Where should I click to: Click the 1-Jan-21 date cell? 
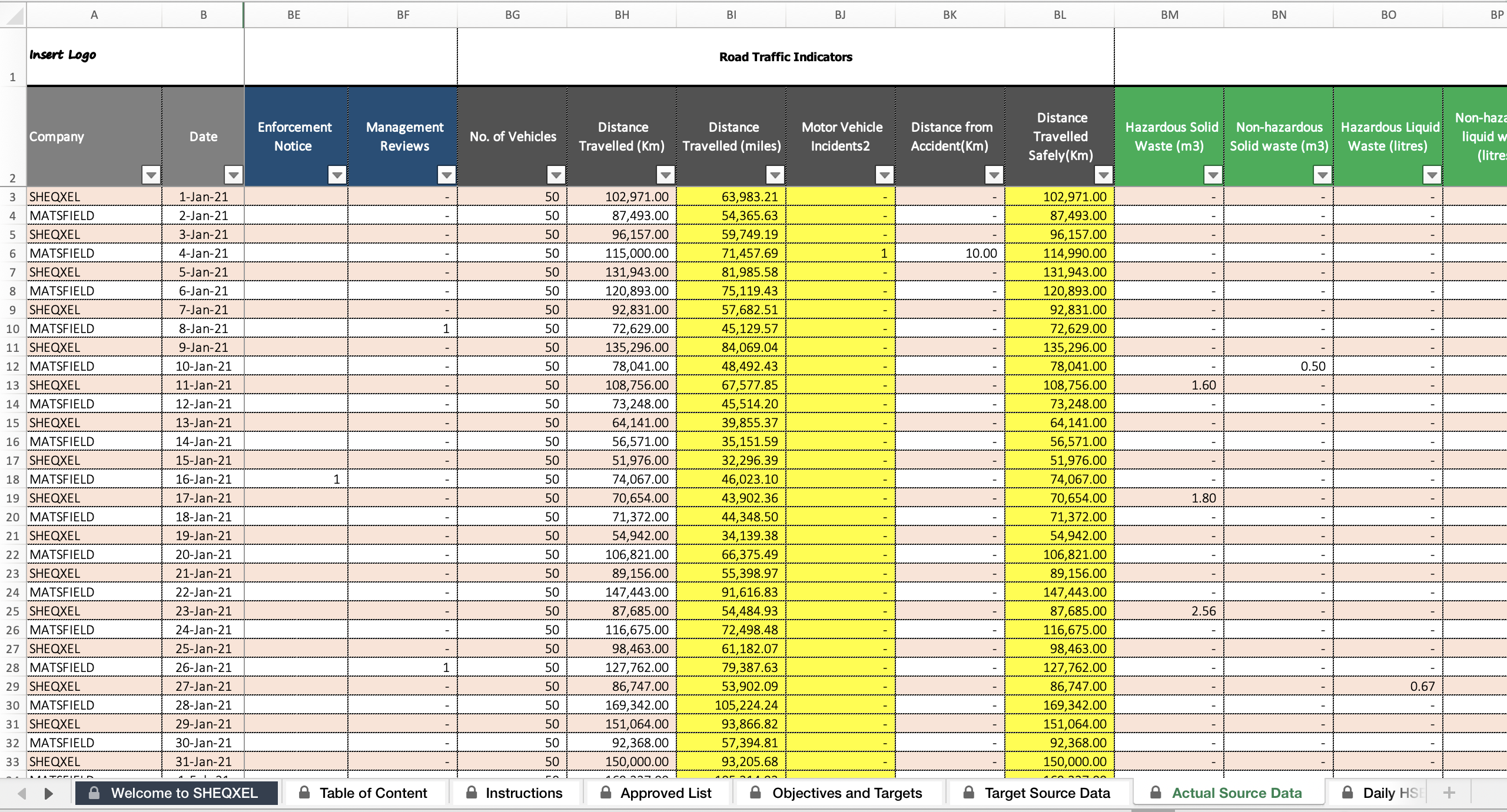click(203, 197)
